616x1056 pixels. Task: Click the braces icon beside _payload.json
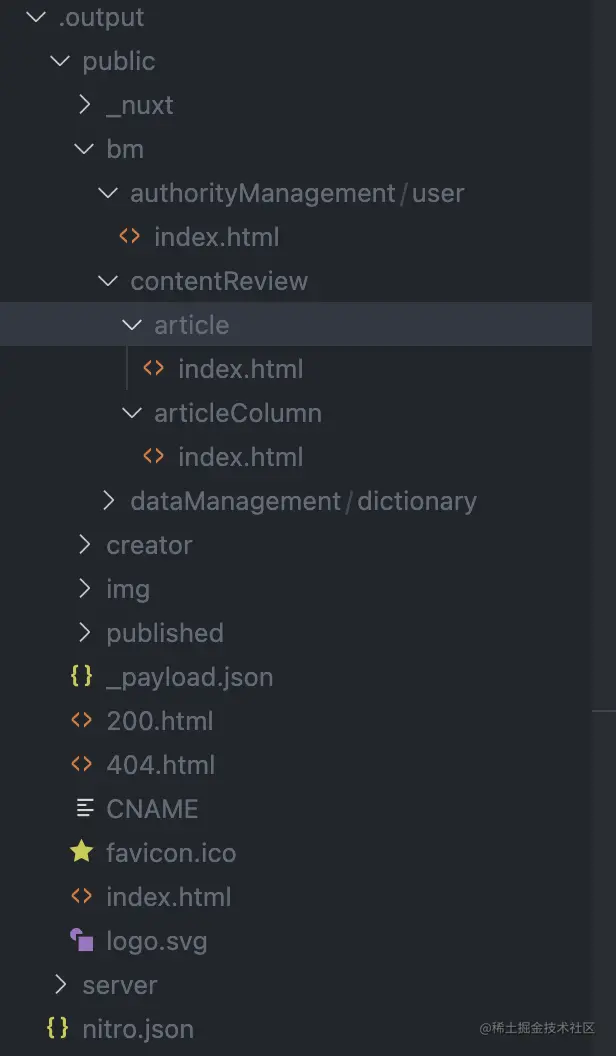point(81,676)
